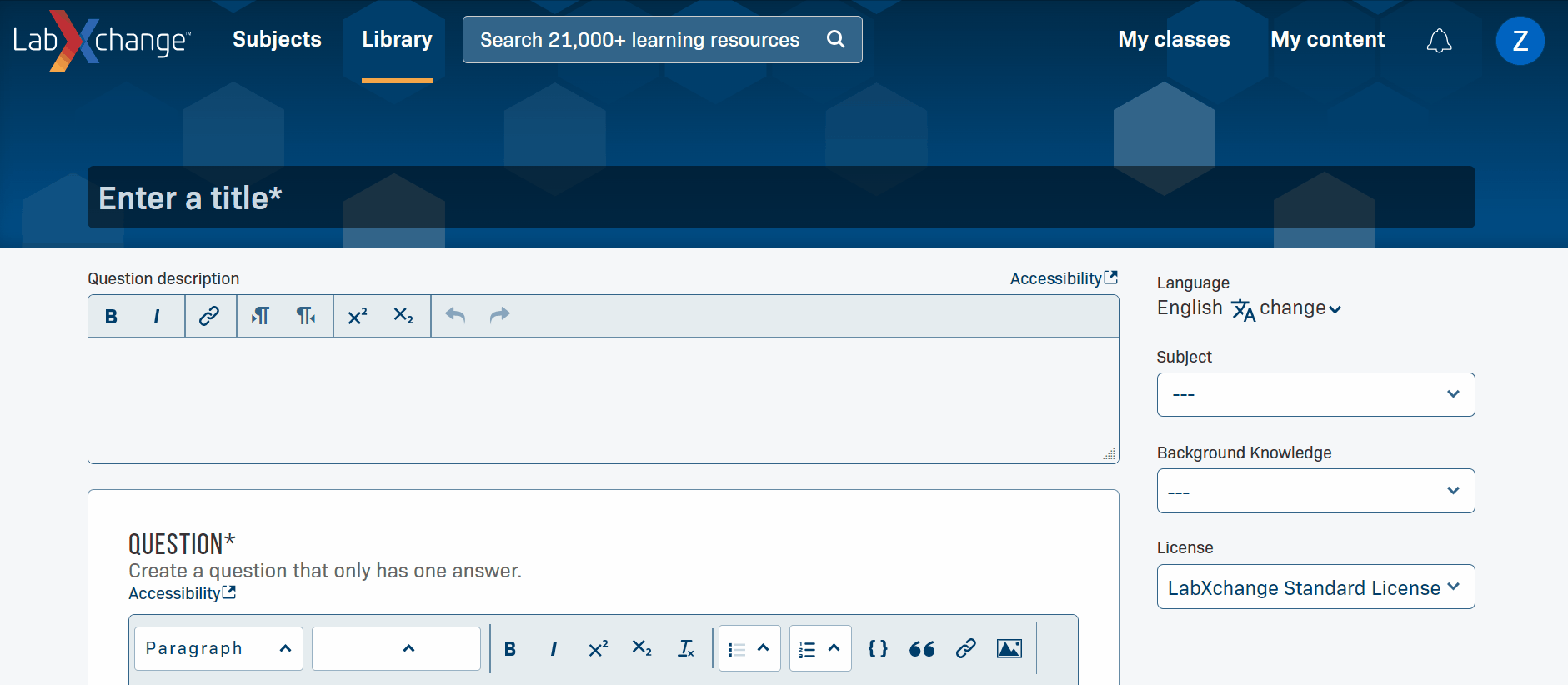This screenshot has height=685, width=1568.
Task: Insert code sample with braces icon
Action: (x=878, y=648)
